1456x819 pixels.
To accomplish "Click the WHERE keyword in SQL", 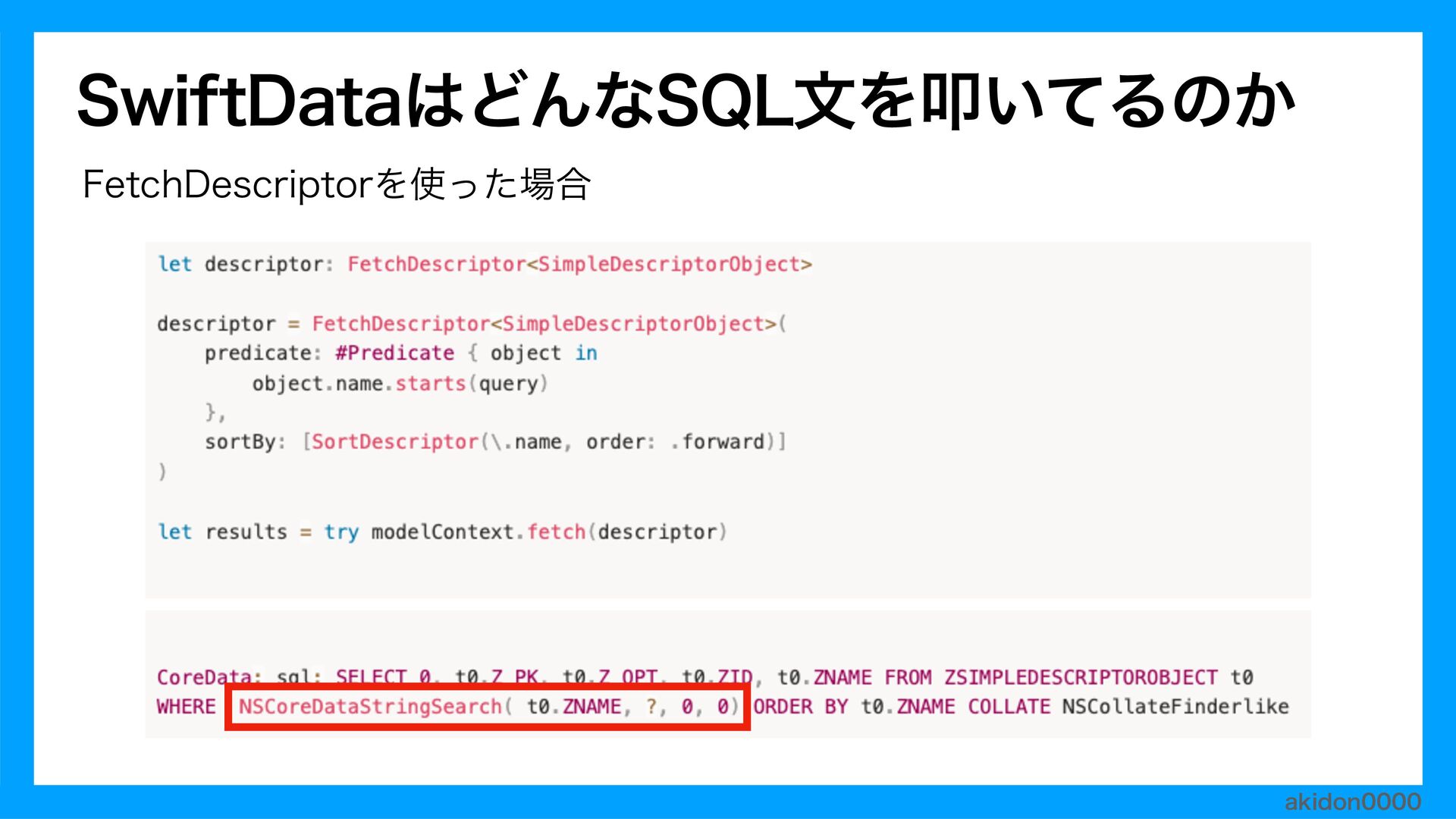I will coord(187,707).
